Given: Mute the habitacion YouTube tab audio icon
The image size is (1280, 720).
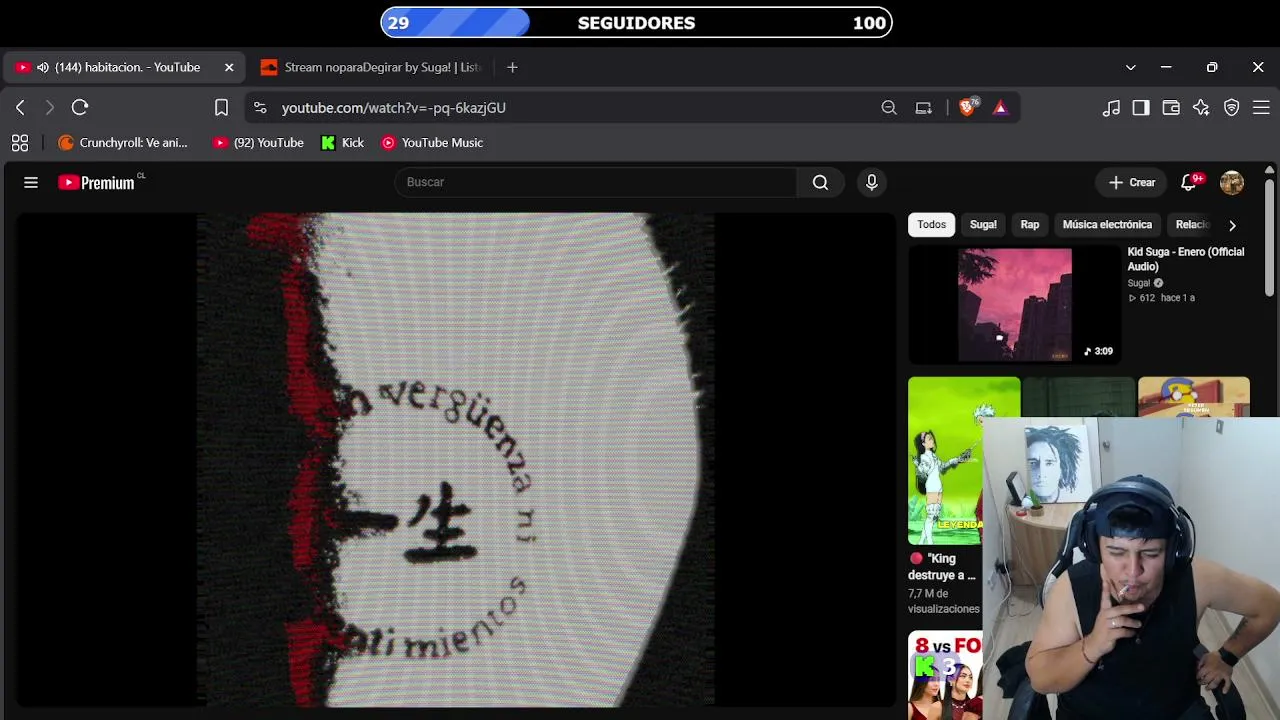Looking at the screenshot, I should (43, 67).
